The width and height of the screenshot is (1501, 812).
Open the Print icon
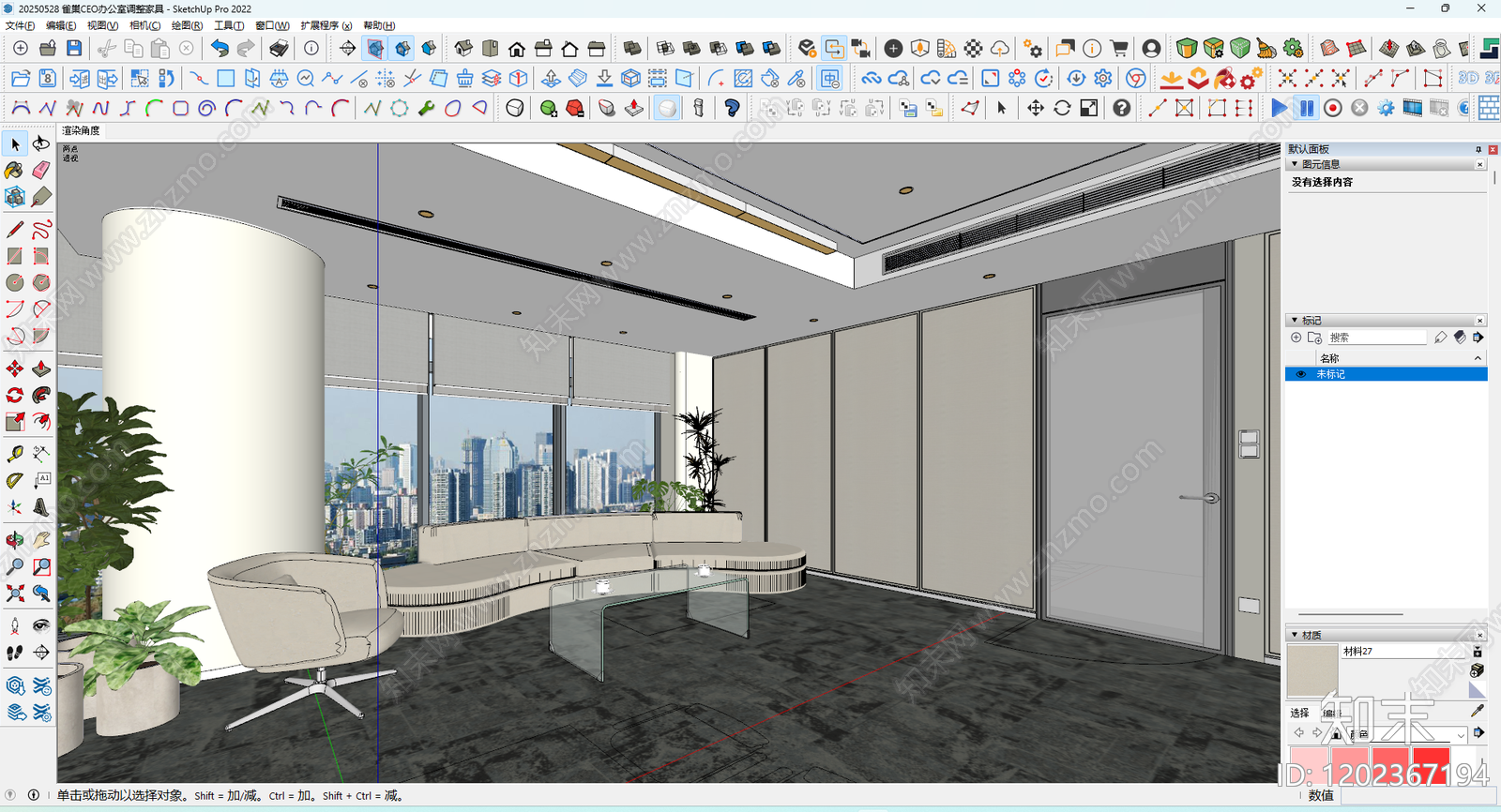coord(279,48)
